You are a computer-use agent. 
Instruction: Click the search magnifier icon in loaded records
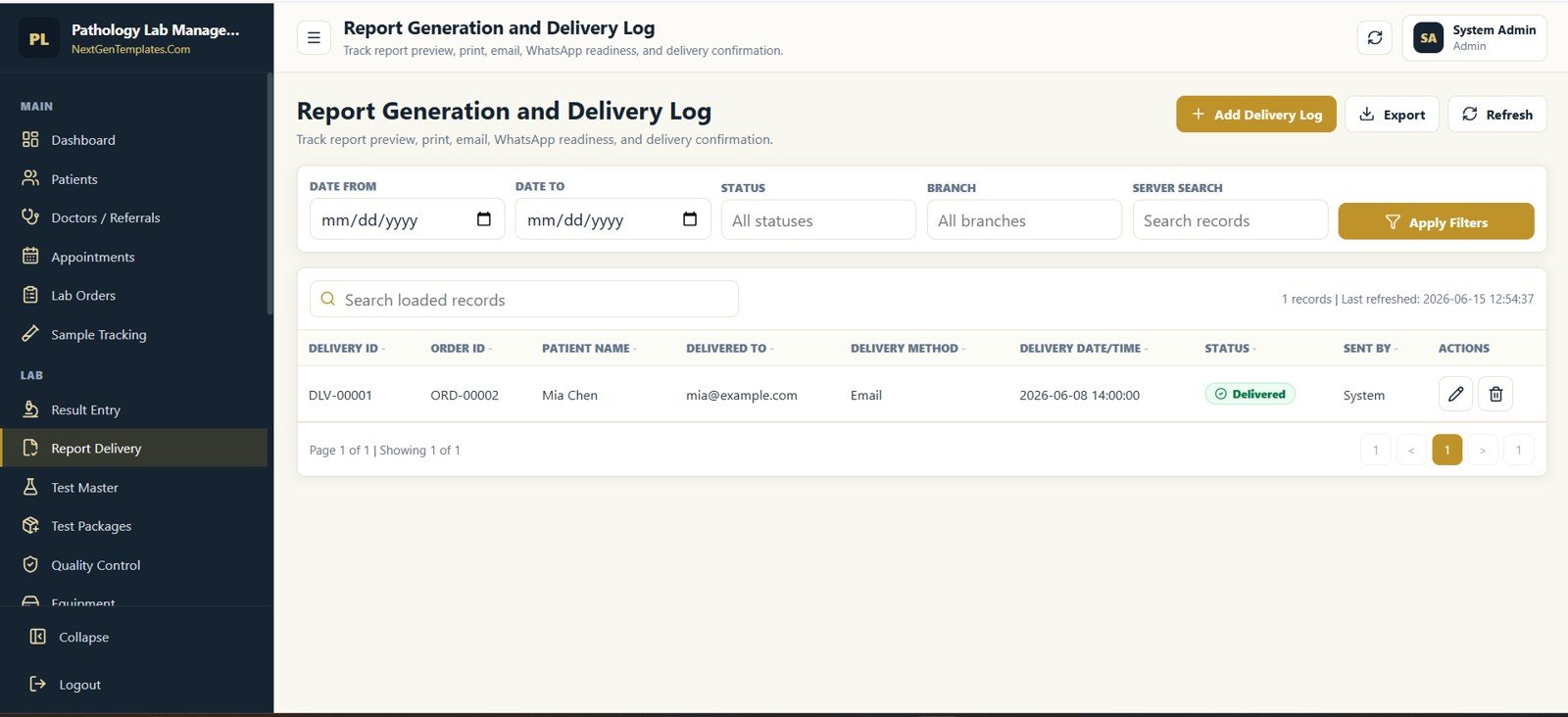[x=328, y=299]
